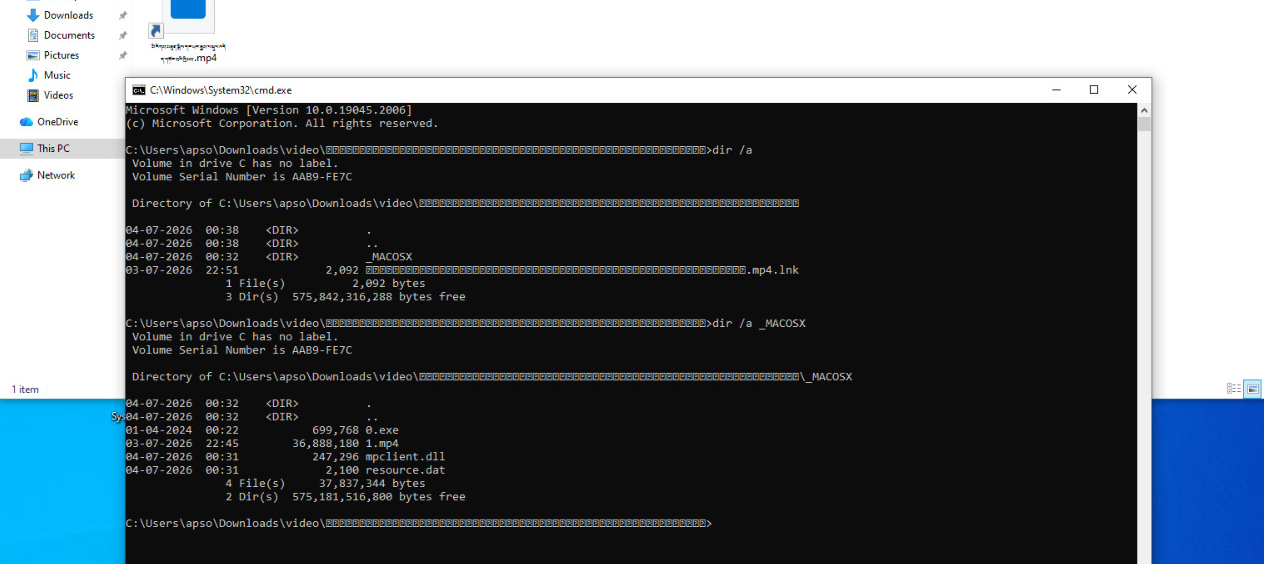Click the 1.mp4 file entry
The width and height of the screenshot is (1264, 564).
[x=382, y=443]
